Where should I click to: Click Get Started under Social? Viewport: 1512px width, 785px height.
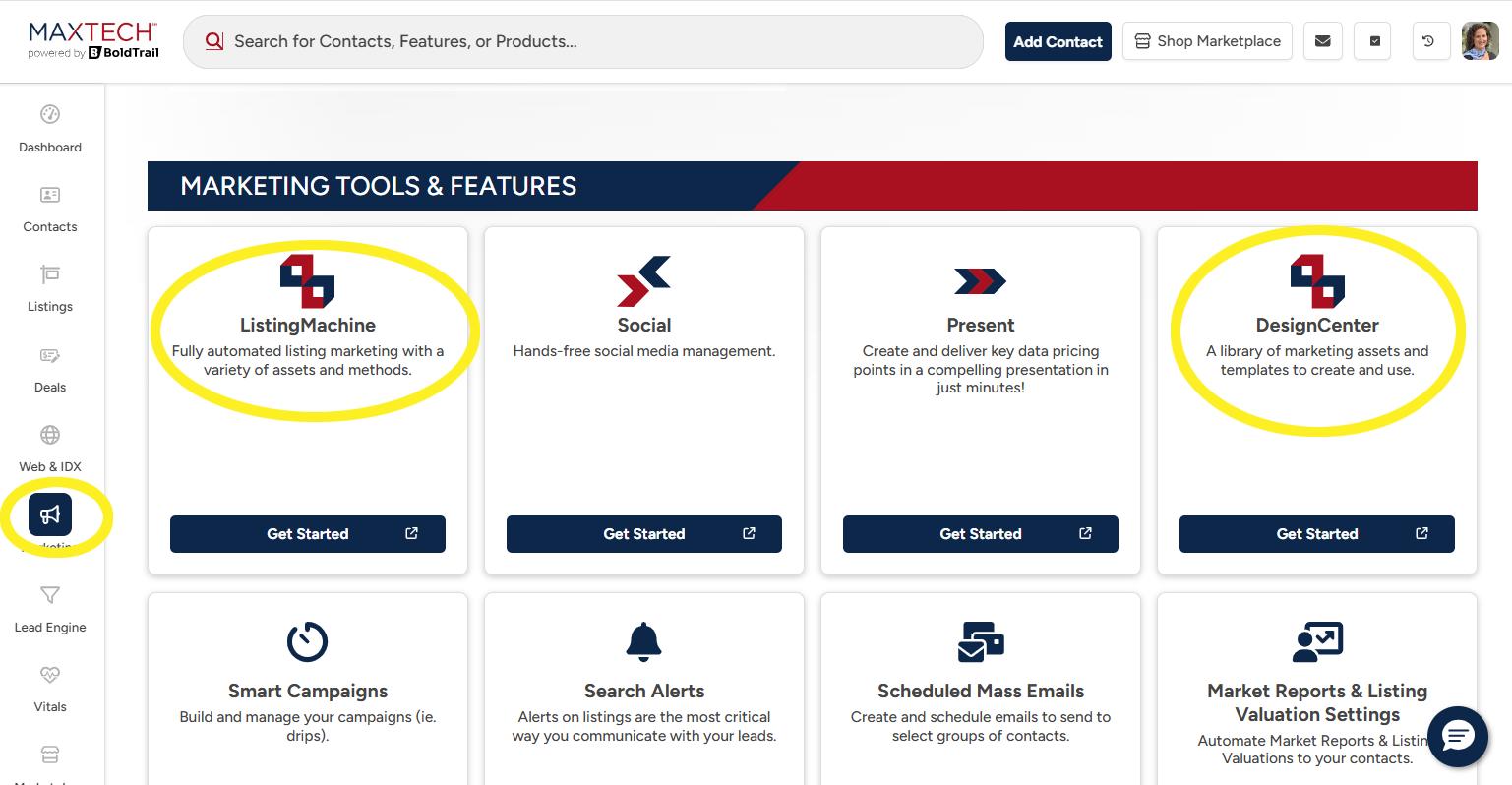click(644, 534)
